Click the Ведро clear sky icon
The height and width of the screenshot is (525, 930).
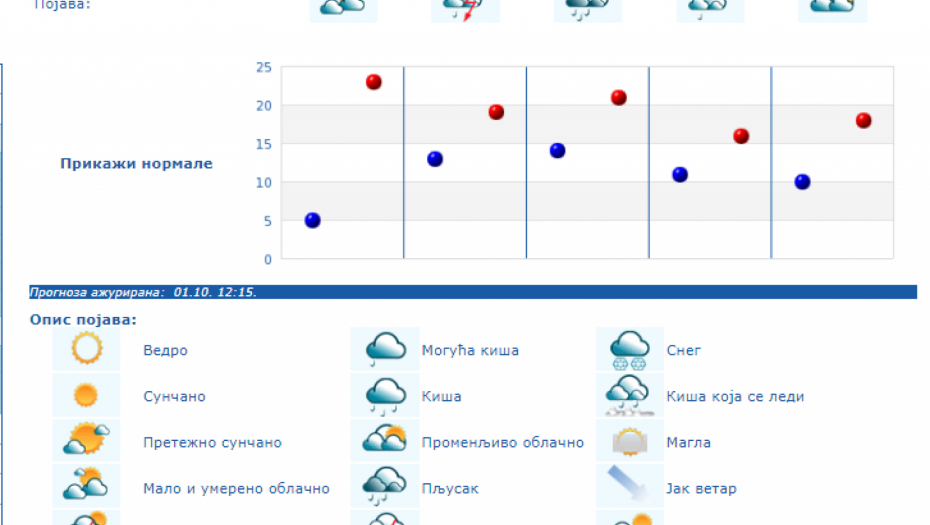point(86,349)
